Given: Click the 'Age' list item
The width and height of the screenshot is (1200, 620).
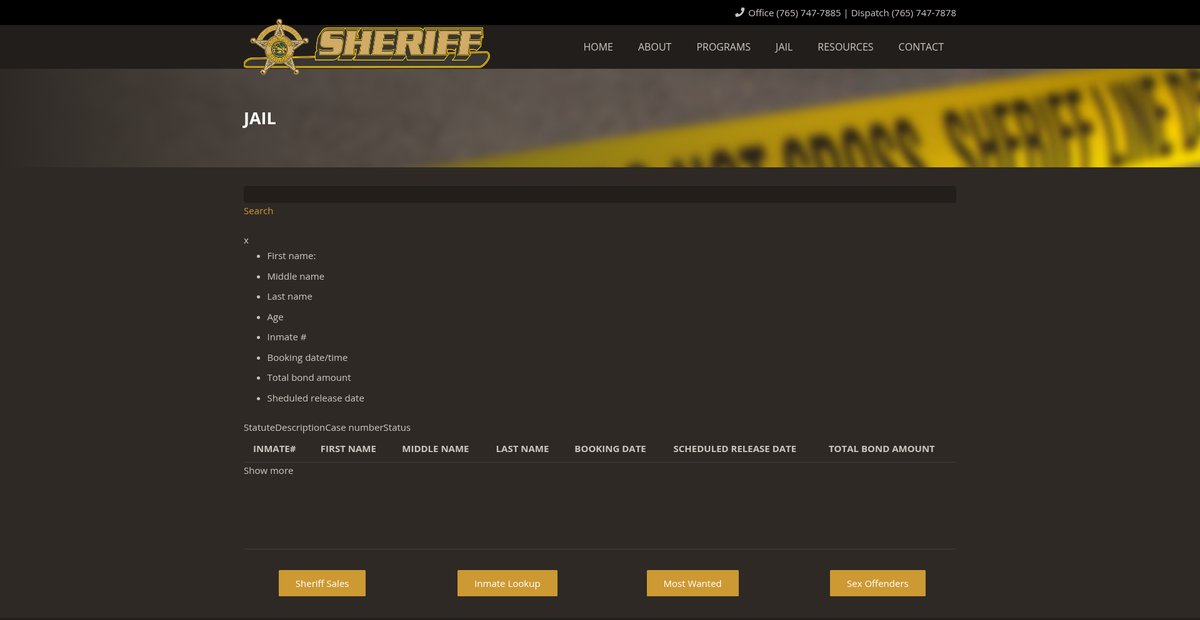Looking at the screenshot, I should pos(275,317).
